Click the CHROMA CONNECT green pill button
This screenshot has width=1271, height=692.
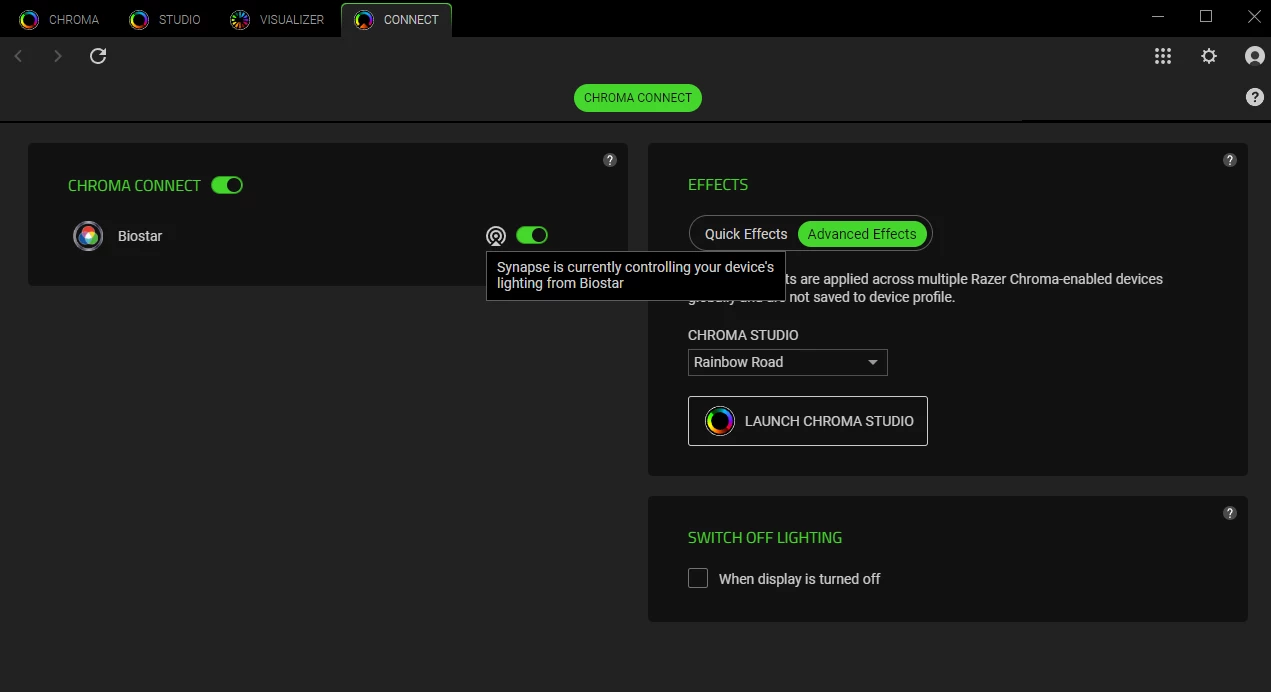point(638,98)
